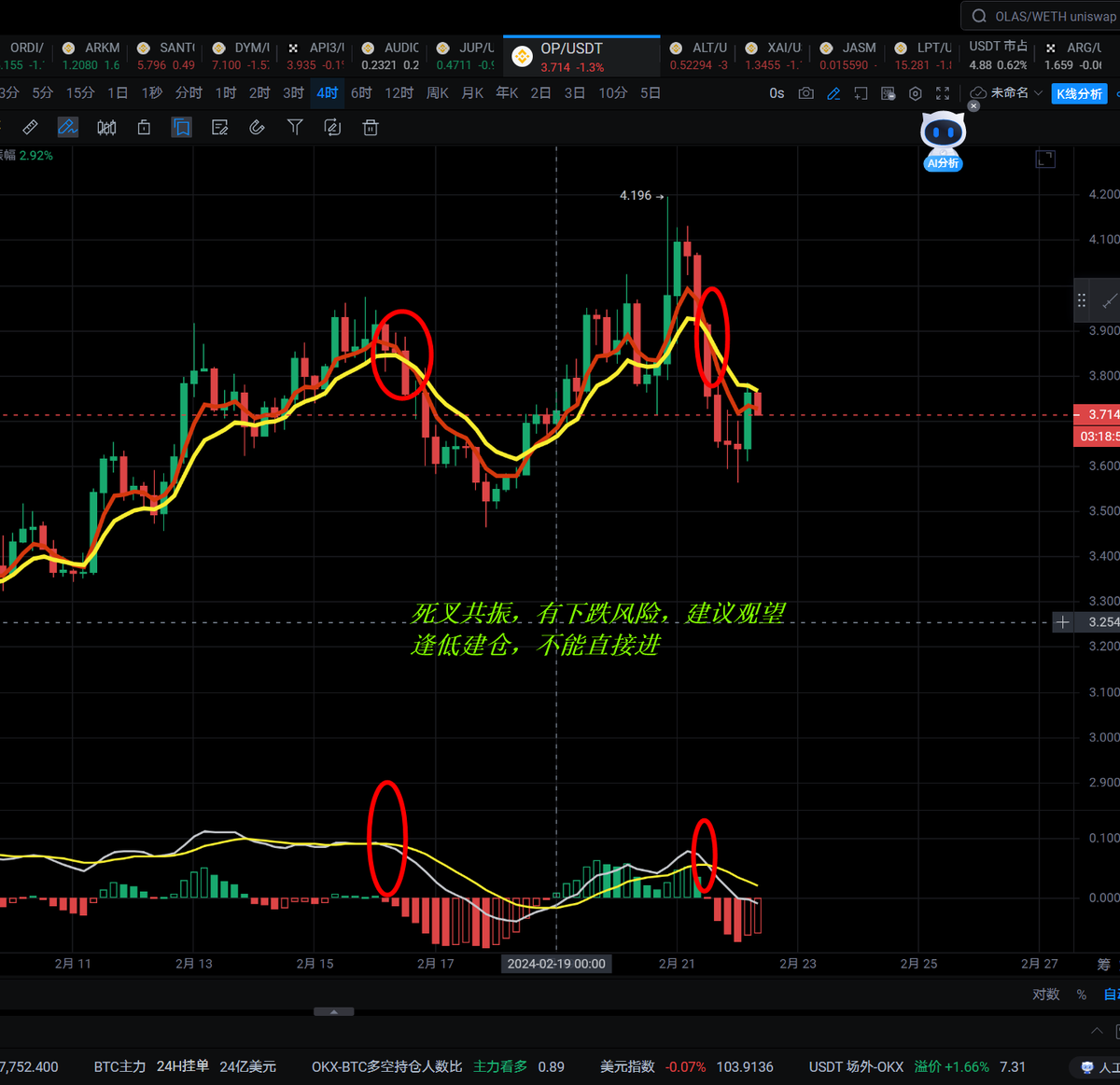Open chart settings hexagon icon

coord(916,93)
